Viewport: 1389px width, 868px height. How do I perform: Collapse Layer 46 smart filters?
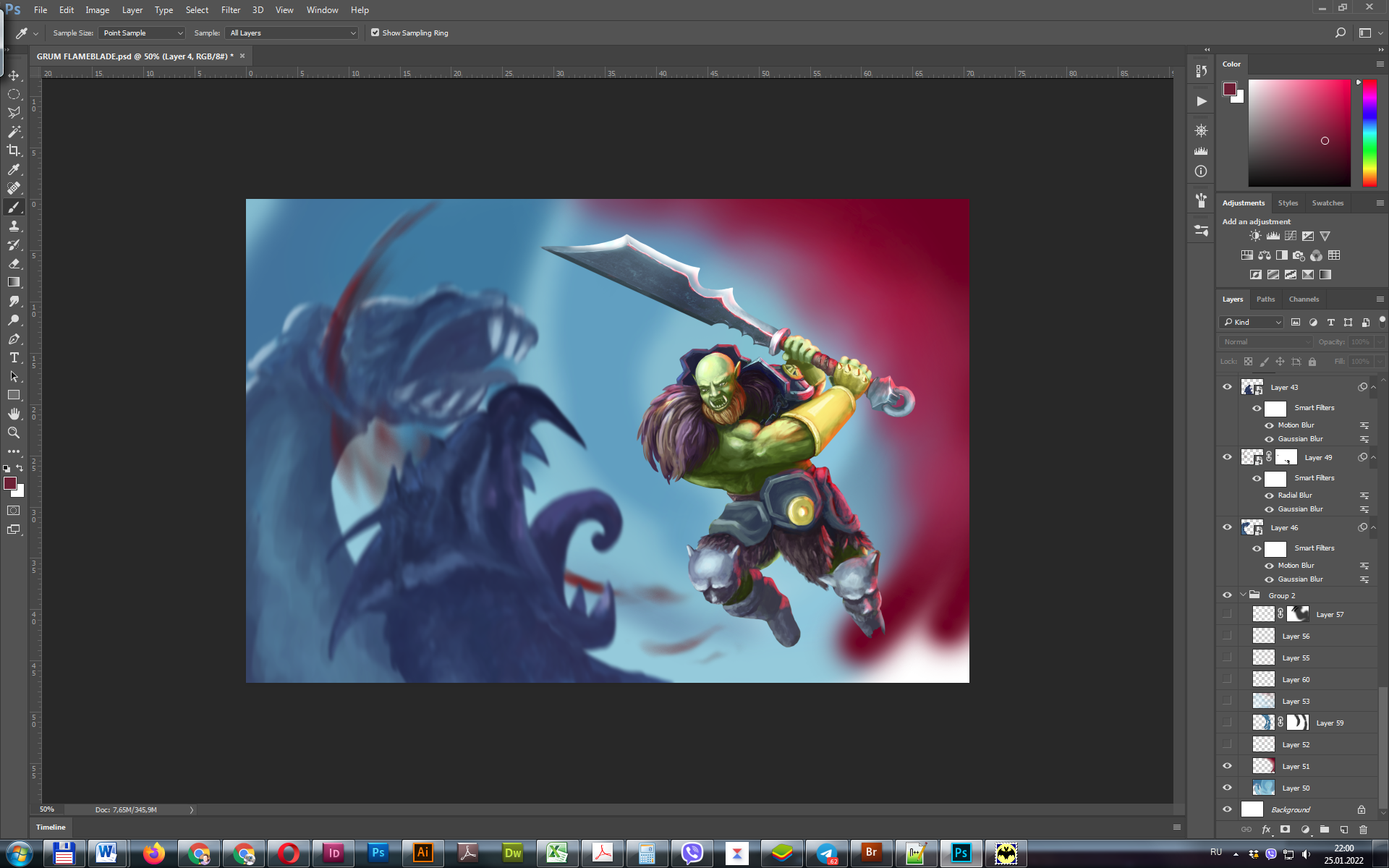1373,527
